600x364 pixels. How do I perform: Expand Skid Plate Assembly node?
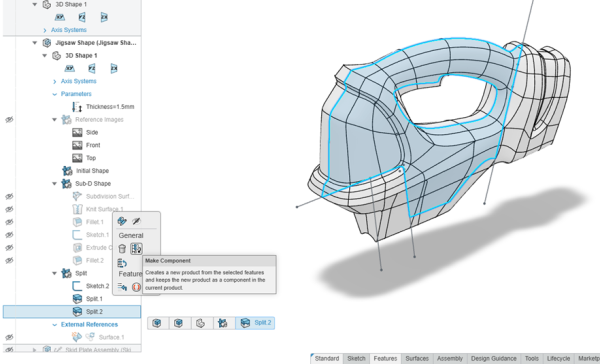click(34, 349)
